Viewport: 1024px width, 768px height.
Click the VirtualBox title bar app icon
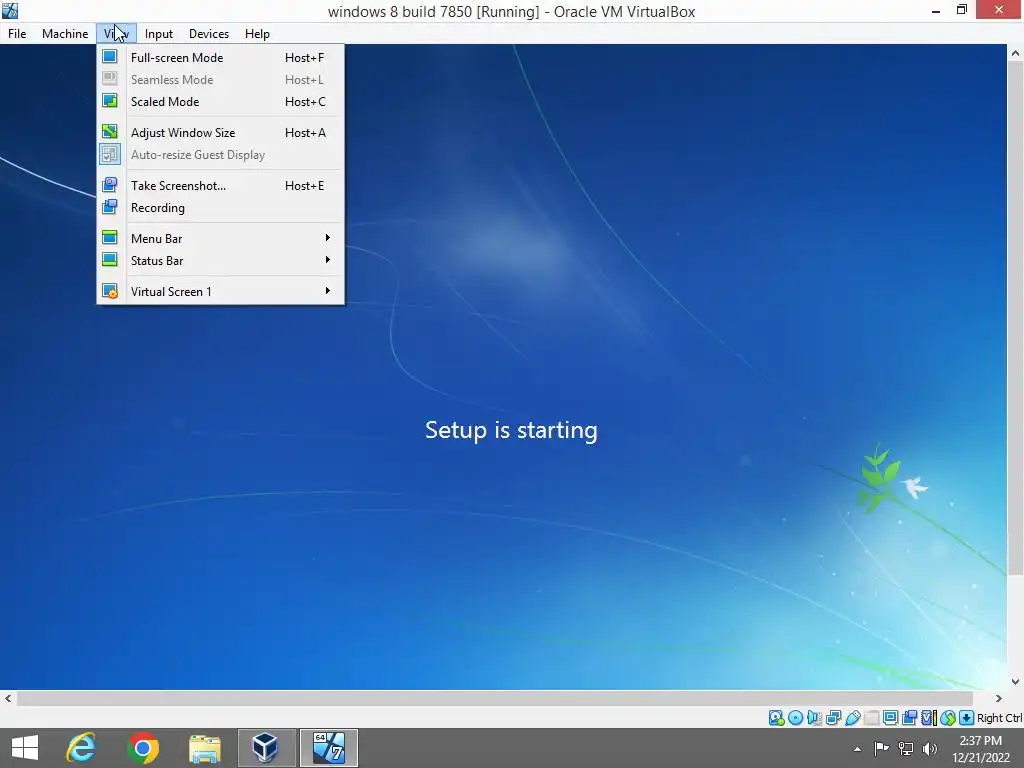(x=10, y=10)
